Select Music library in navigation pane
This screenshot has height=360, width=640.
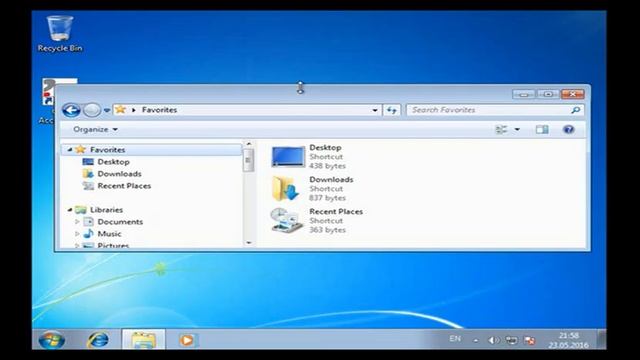click(x=109, y=234)
